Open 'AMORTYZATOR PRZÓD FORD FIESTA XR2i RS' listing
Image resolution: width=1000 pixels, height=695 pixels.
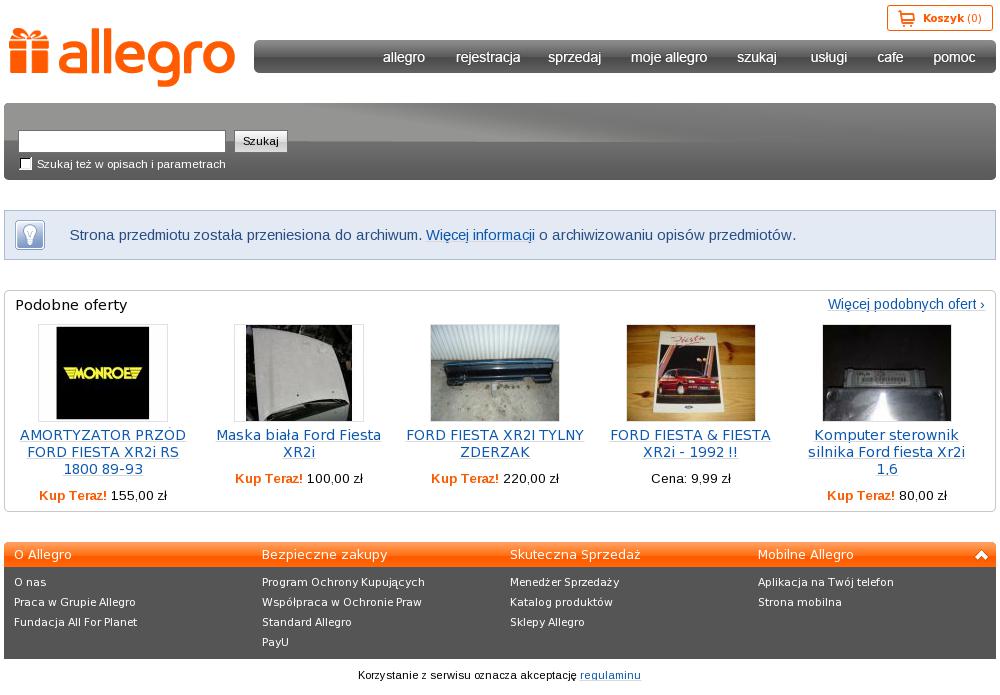(103, 452)
